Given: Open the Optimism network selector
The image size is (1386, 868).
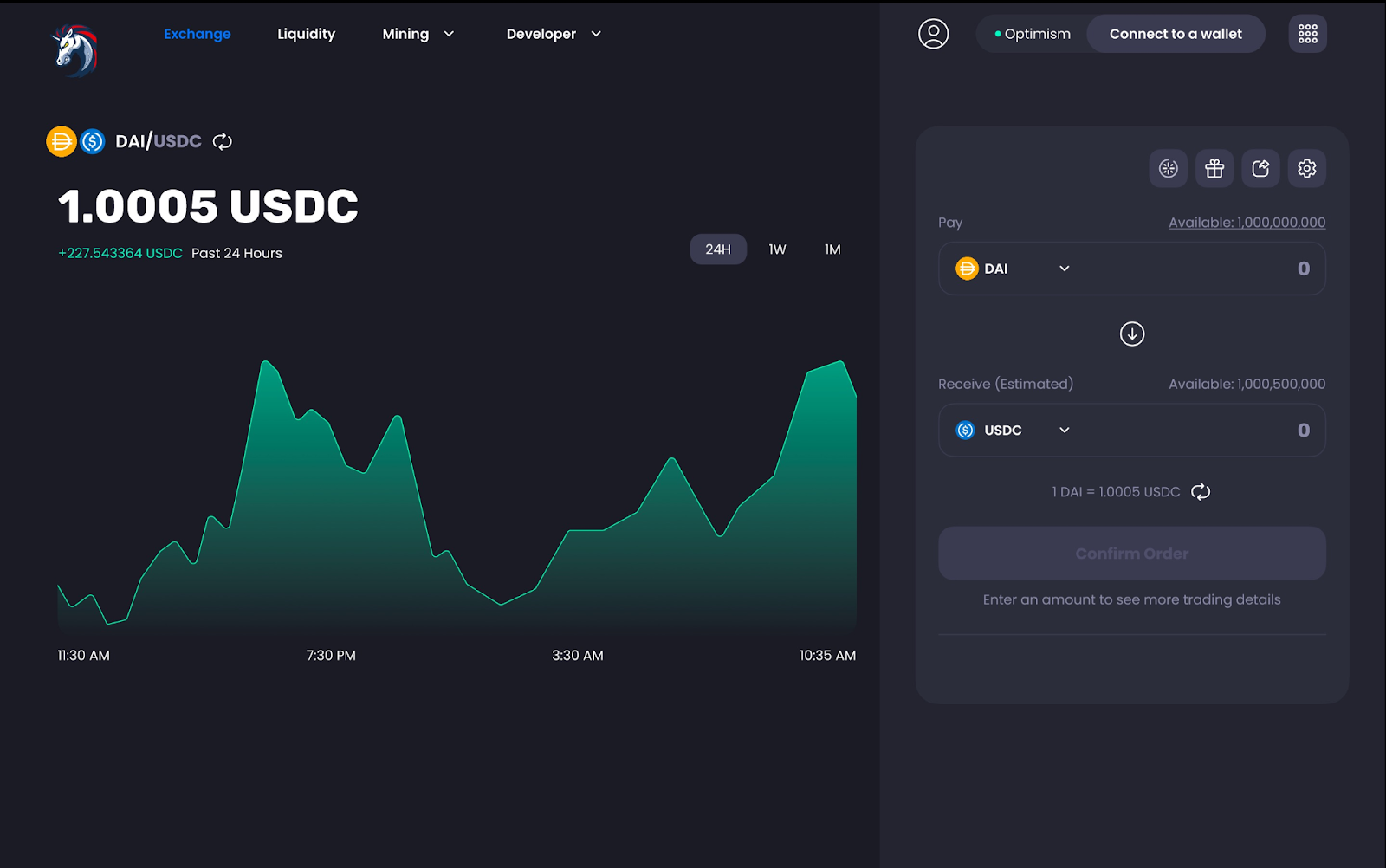Looking at the screenshot, I should (x=1033, y=34).
